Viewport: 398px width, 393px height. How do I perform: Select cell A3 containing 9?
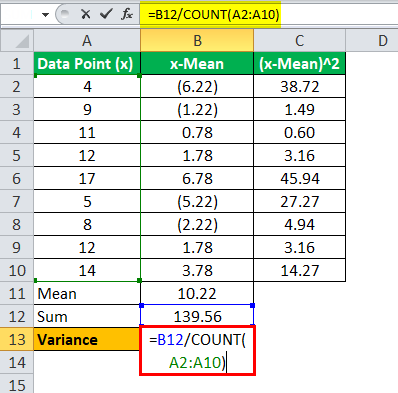point(87,109)
